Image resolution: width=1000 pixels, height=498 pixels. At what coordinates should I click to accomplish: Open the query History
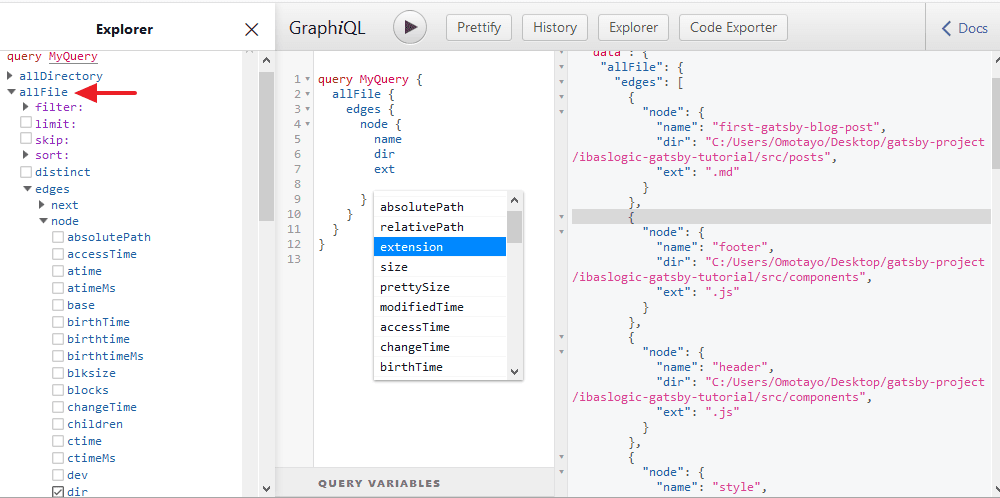tap(555, 27)
